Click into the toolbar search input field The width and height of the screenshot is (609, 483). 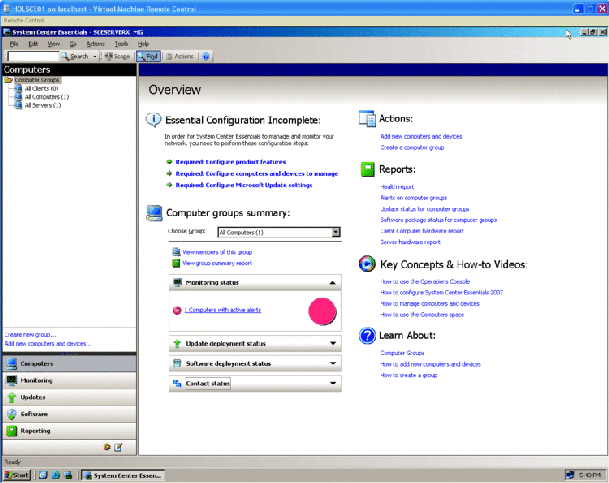tap(33, 56)
